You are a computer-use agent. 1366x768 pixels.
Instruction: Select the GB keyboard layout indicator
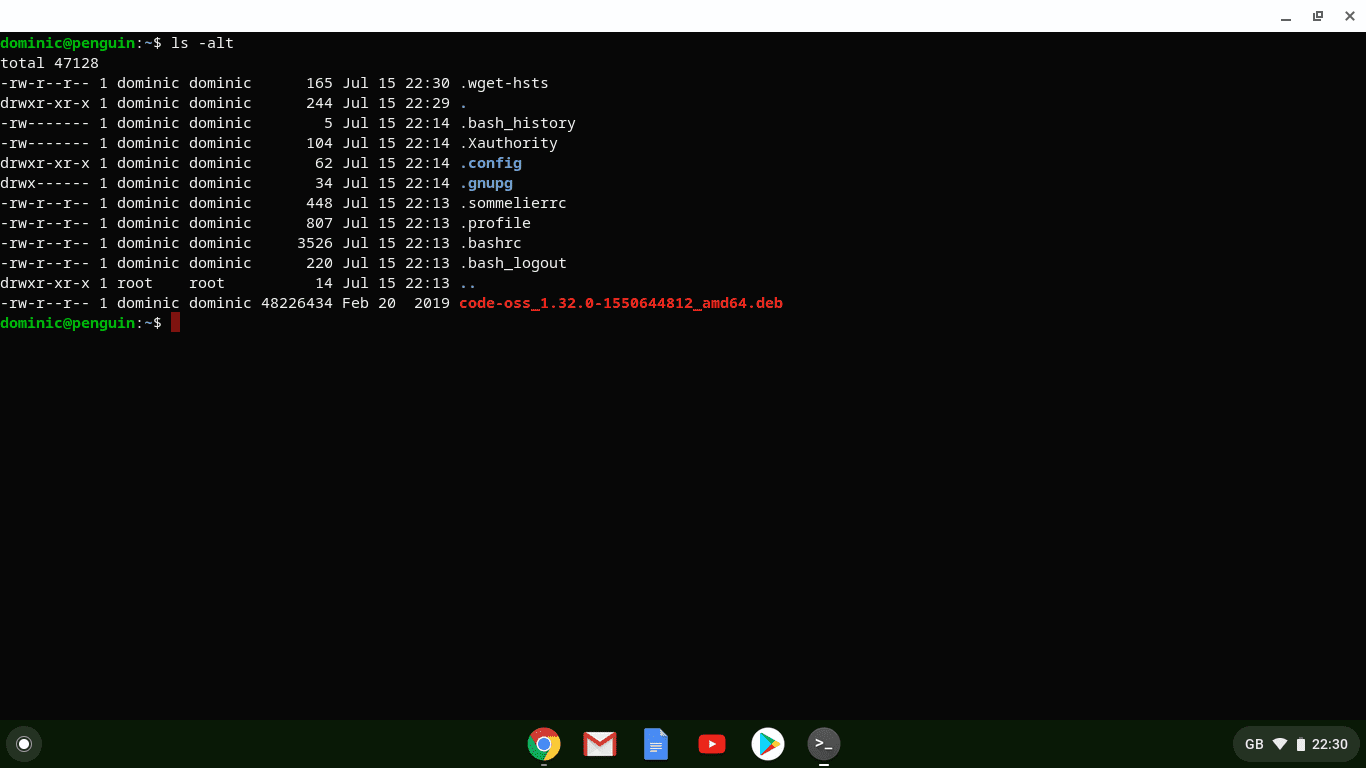(x=1253, y=744)
